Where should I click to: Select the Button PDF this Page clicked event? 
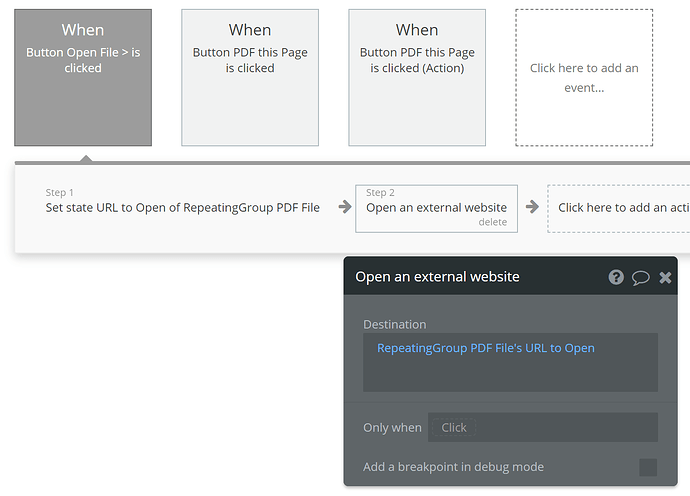click(250, 78)
